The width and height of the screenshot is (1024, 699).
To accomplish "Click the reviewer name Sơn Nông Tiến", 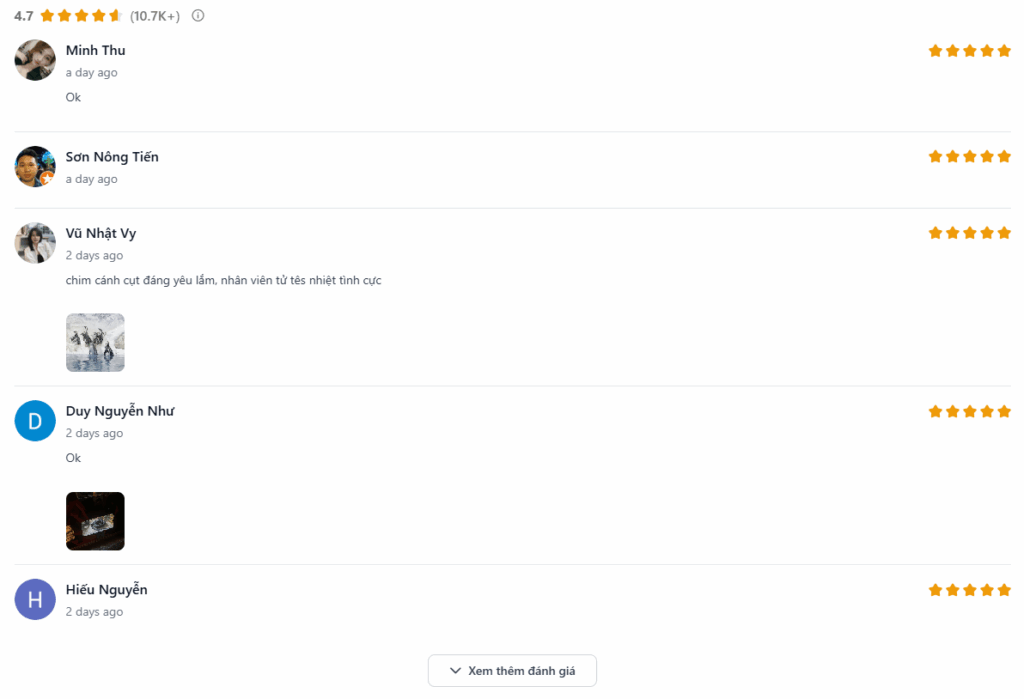I will click(x=112, y=157).
